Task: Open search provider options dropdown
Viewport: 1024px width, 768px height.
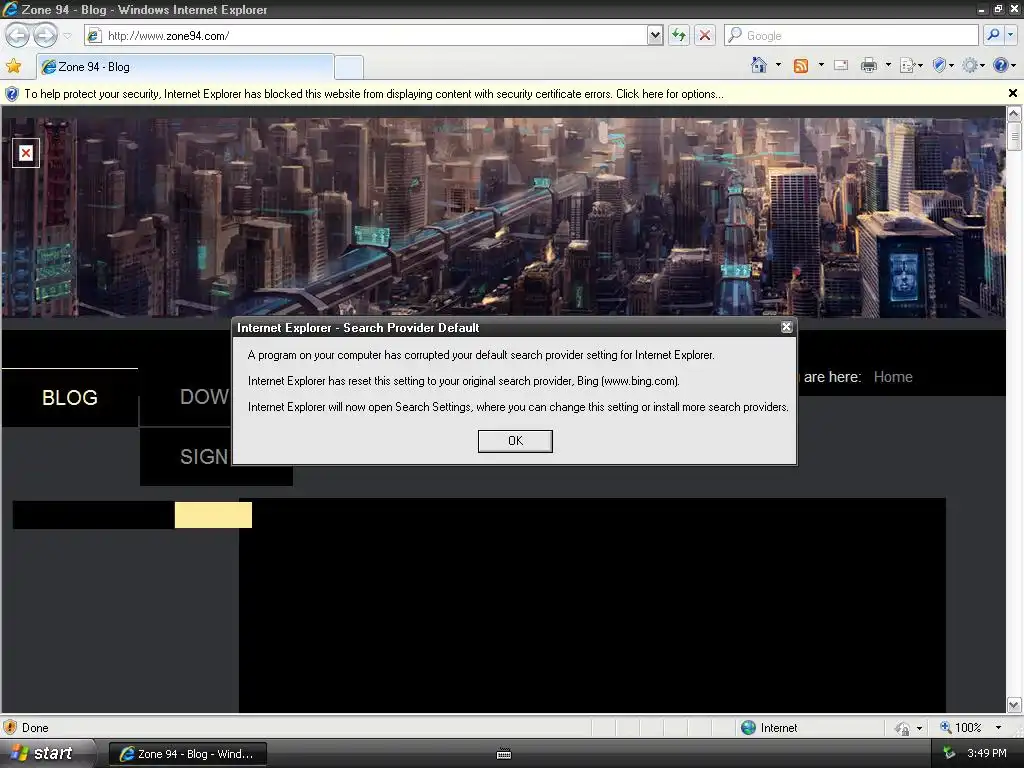Action: click(1011, 35)
